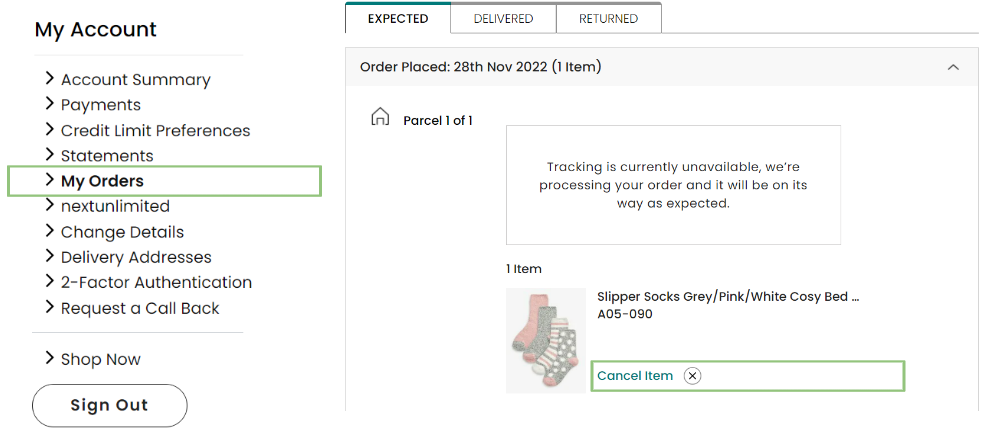Screen dimensions: 989x438
Task: Click the chevron before Request a Call Back
Action: (50, 307)
